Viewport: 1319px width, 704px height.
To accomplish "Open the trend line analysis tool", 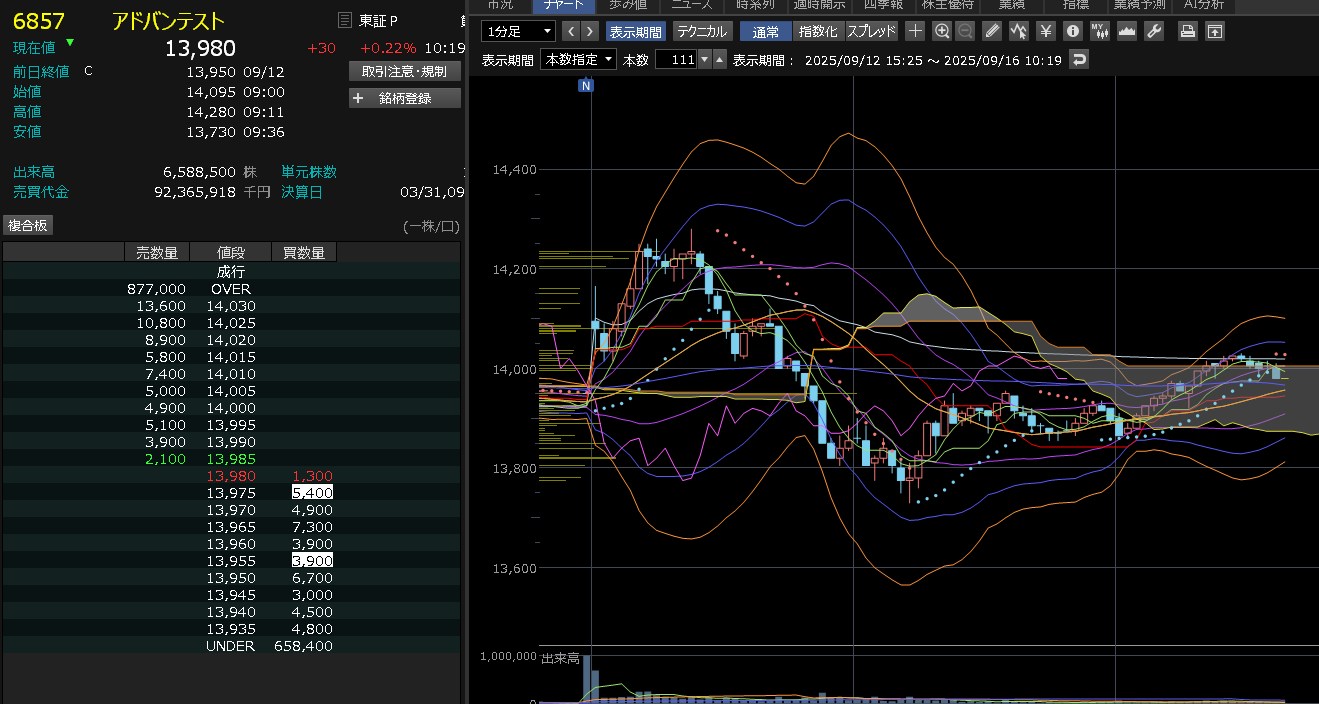I will pyautogui.click(x=1019, y=31).
